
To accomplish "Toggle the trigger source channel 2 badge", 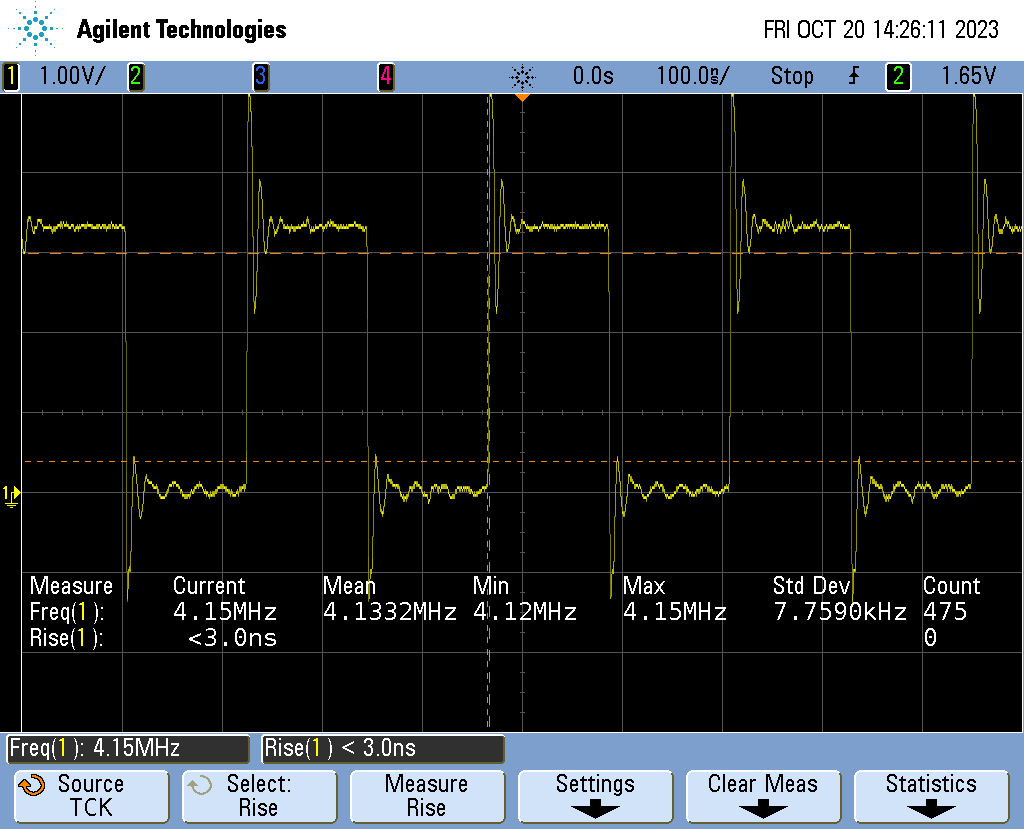I will (x=898, y=76).
